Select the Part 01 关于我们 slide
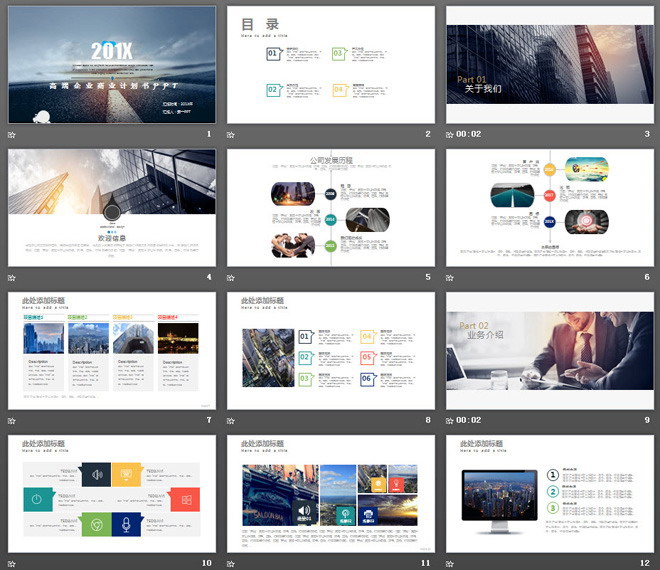 pyautogui.click(x=550, y=64)
